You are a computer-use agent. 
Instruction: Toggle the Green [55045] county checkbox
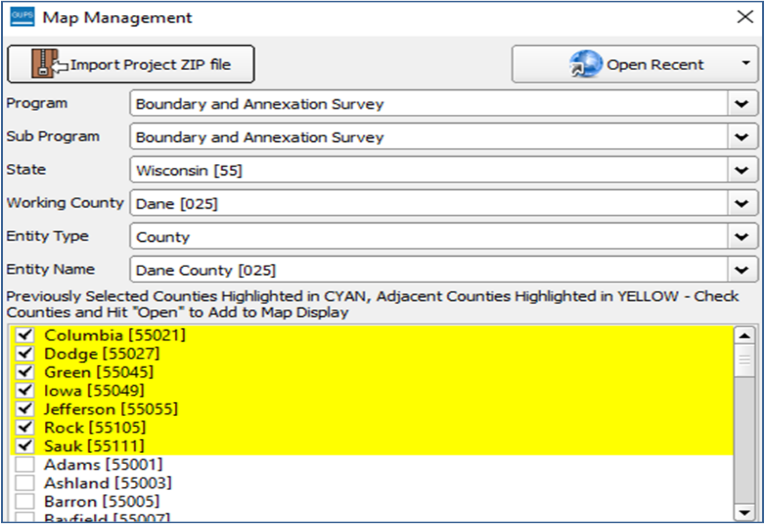point(25,372)
